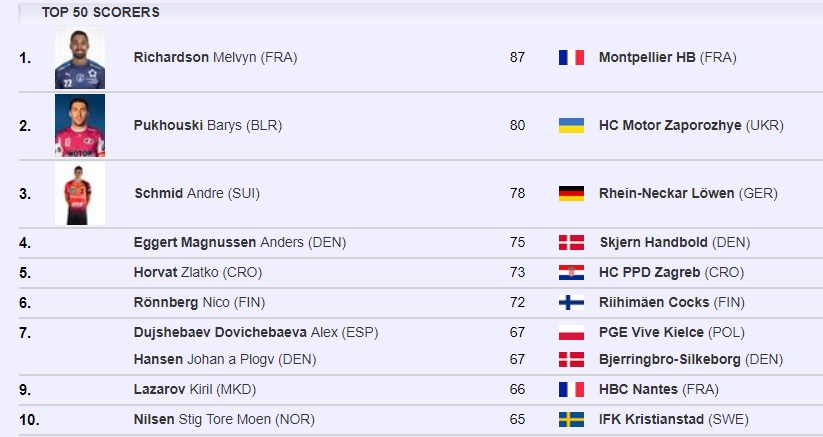
Task: Open Barys Pukhouski's player photo
Action: (80, 126)
